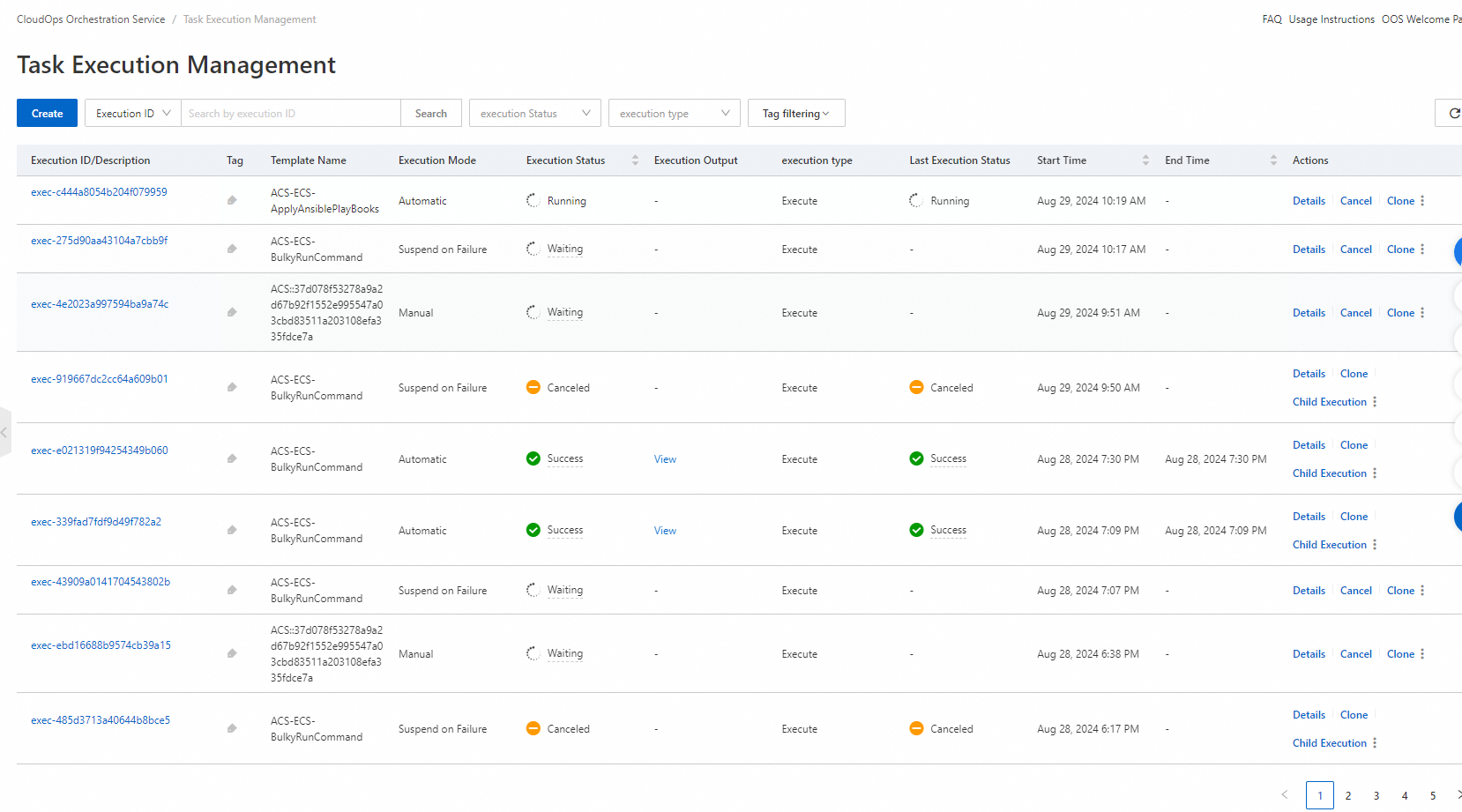Expand the collapsed left sidebar handle
The height and width of the screenshot is (812, 1462).
tap(4, 432)
